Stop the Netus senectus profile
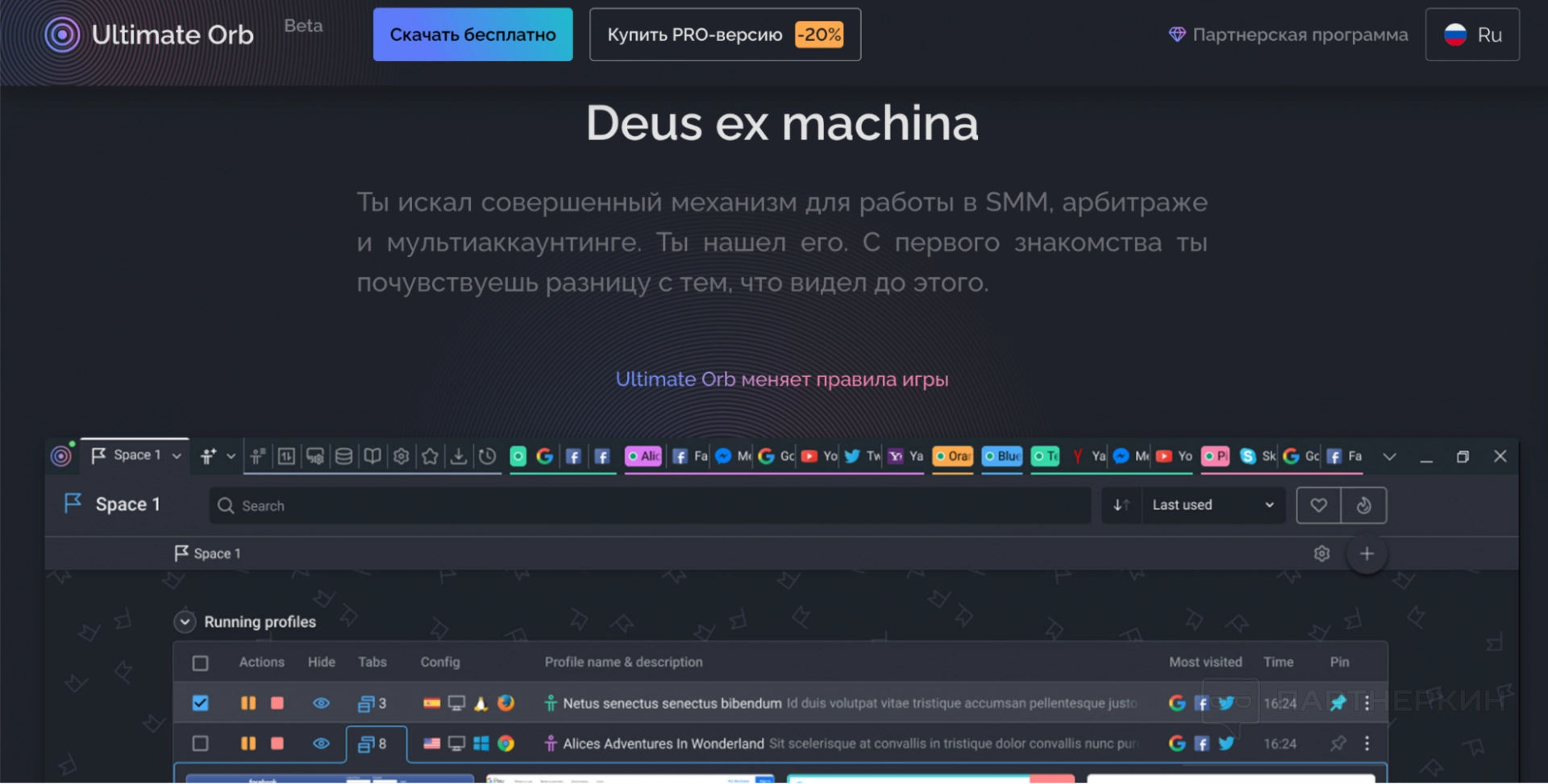 tap(277, 703)
